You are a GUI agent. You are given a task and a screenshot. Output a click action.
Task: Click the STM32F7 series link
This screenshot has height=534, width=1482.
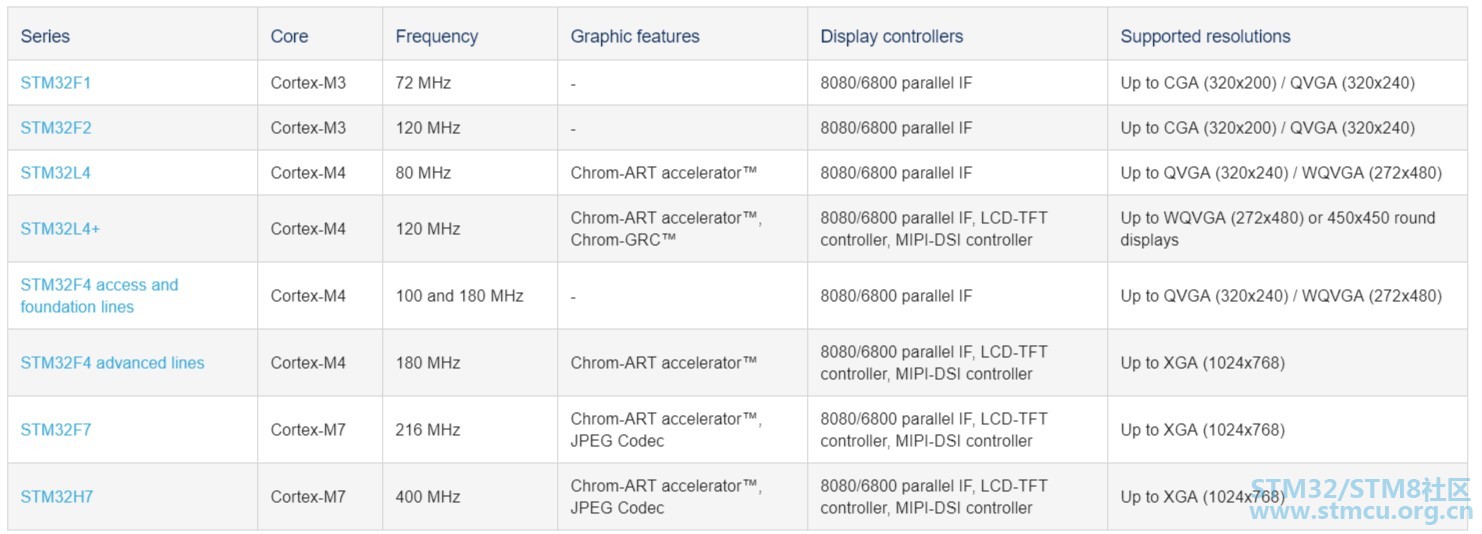click(x=56, y=430)
